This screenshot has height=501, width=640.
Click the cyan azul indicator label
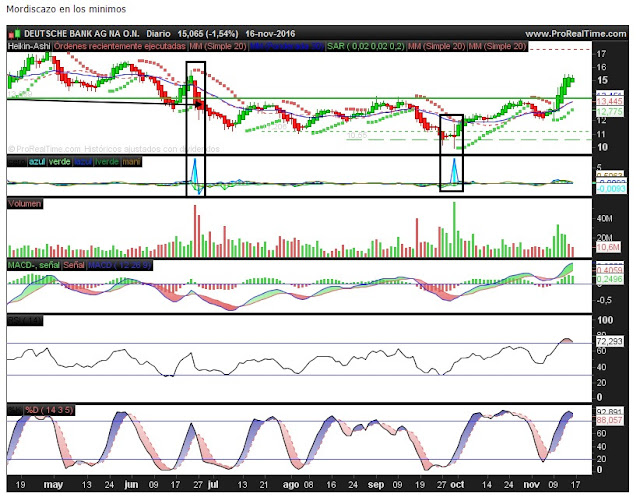(x=37, y=162)
